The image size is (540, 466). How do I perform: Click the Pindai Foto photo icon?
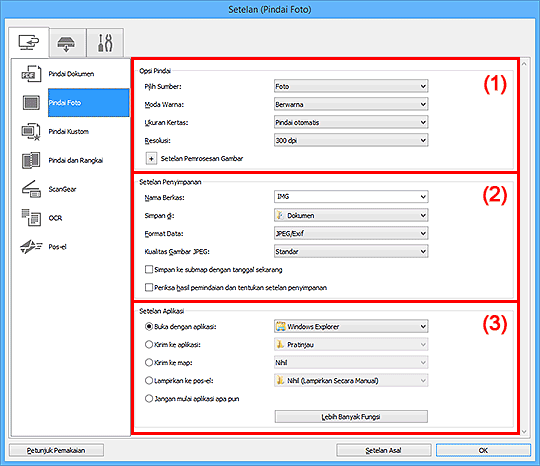tap(31, 103)
